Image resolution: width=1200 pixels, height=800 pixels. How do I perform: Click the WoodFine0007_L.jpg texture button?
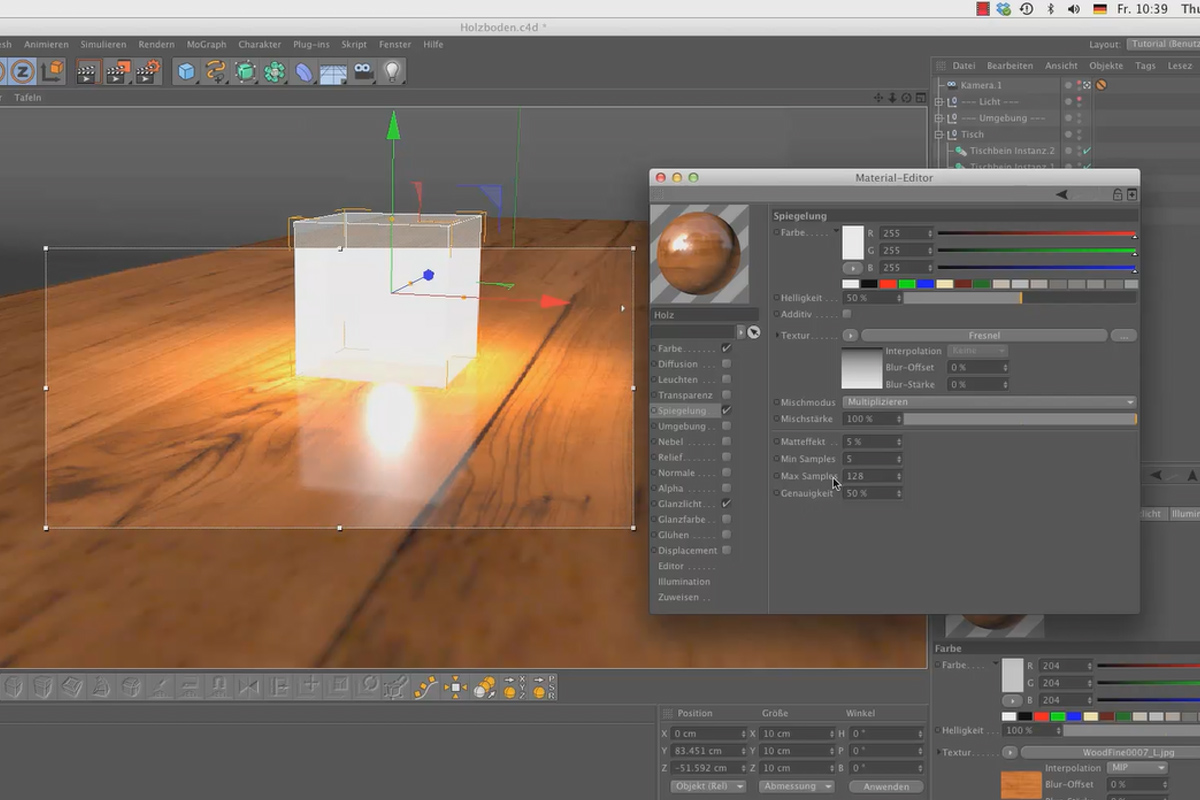tap(1112, 752)
